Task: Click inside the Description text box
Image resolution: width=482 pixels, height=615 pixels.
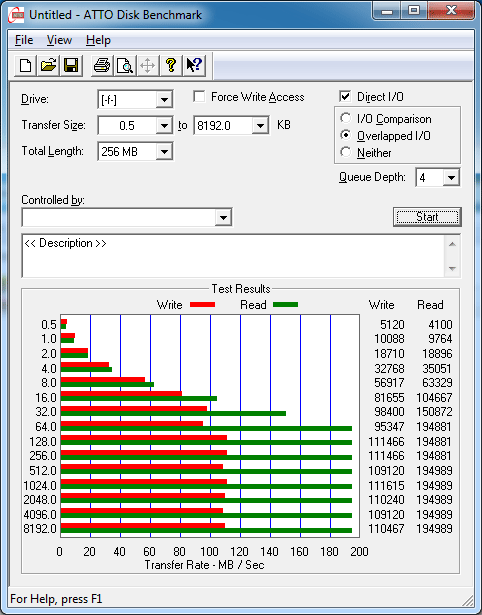Action: (x=233, y=256)
